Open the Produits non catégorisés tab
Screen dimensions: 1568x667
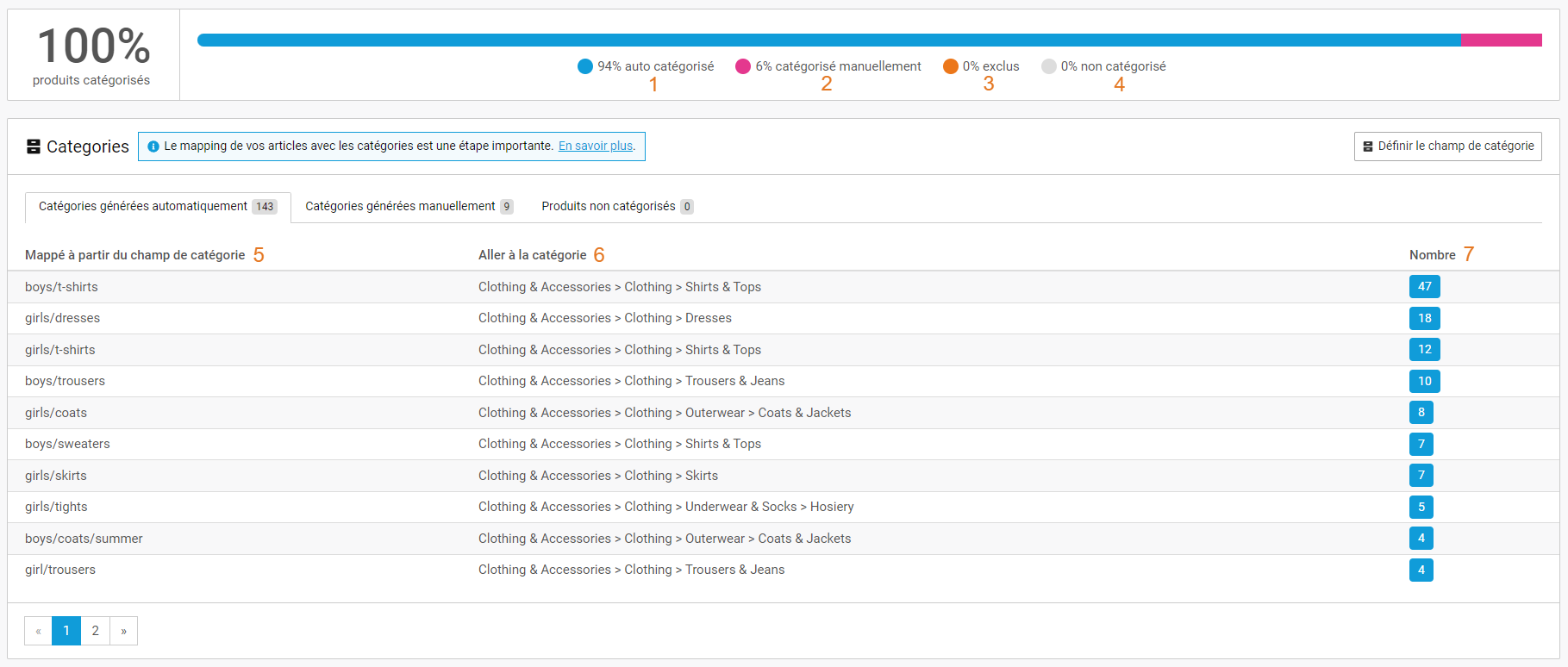pos(617,207)
